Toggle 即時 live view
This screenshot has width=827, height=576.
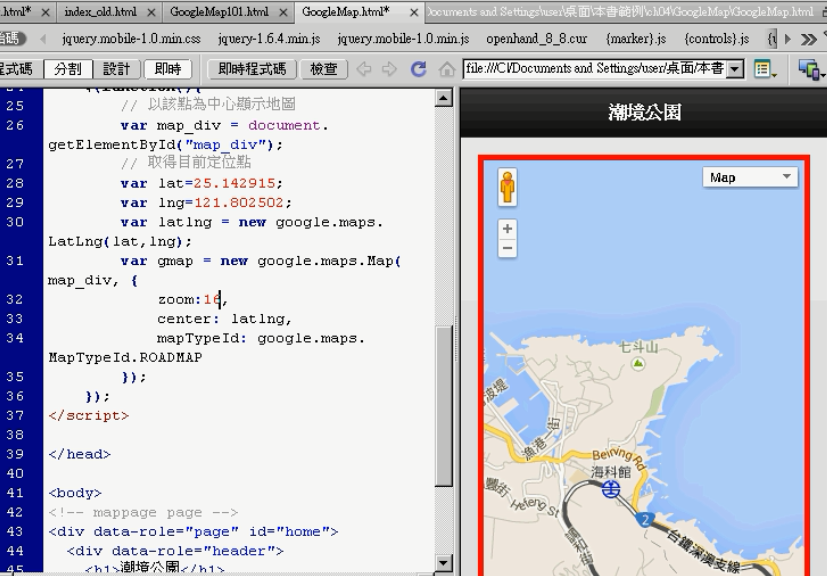[168, 69]
